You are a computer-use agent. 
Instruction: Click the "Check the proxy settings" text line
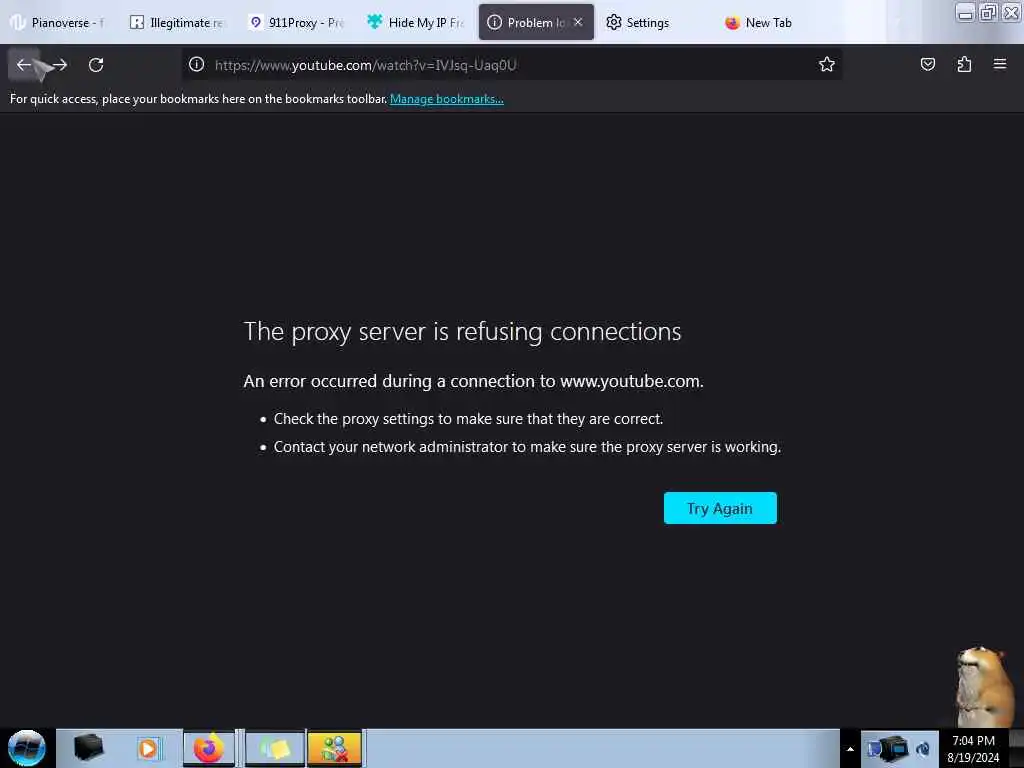pyautogui.click(x=468, y=419)
